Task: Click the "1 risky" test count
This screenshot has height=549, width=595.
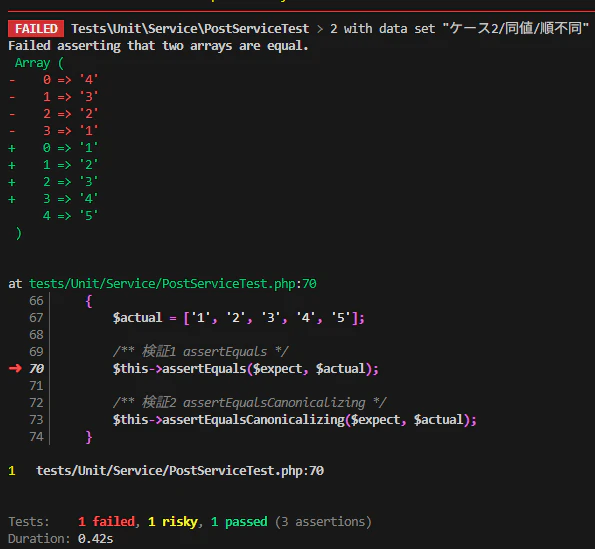Action: click(173, 522)
